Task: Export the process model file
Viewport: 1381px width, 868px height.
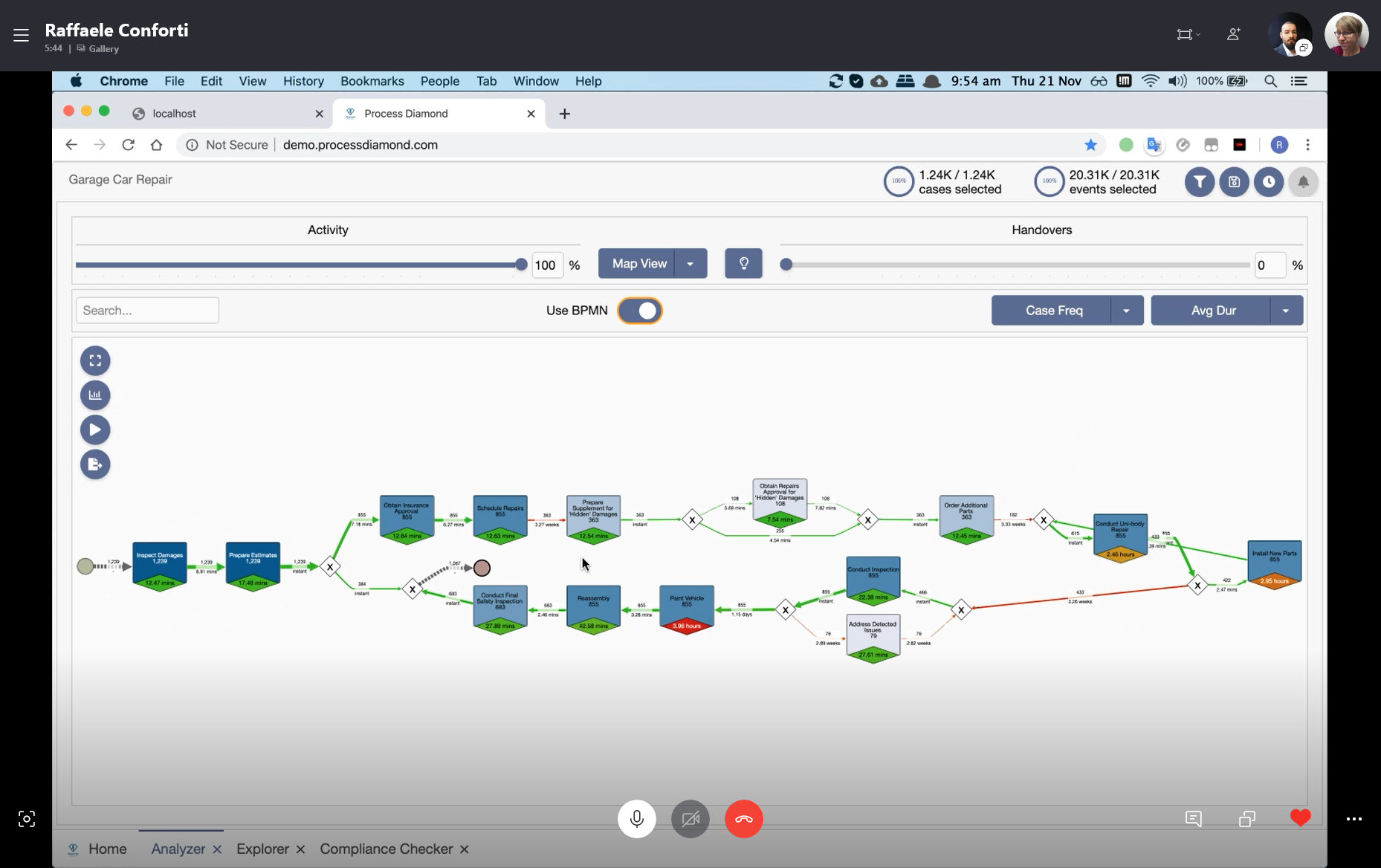Action: (95, 464)
